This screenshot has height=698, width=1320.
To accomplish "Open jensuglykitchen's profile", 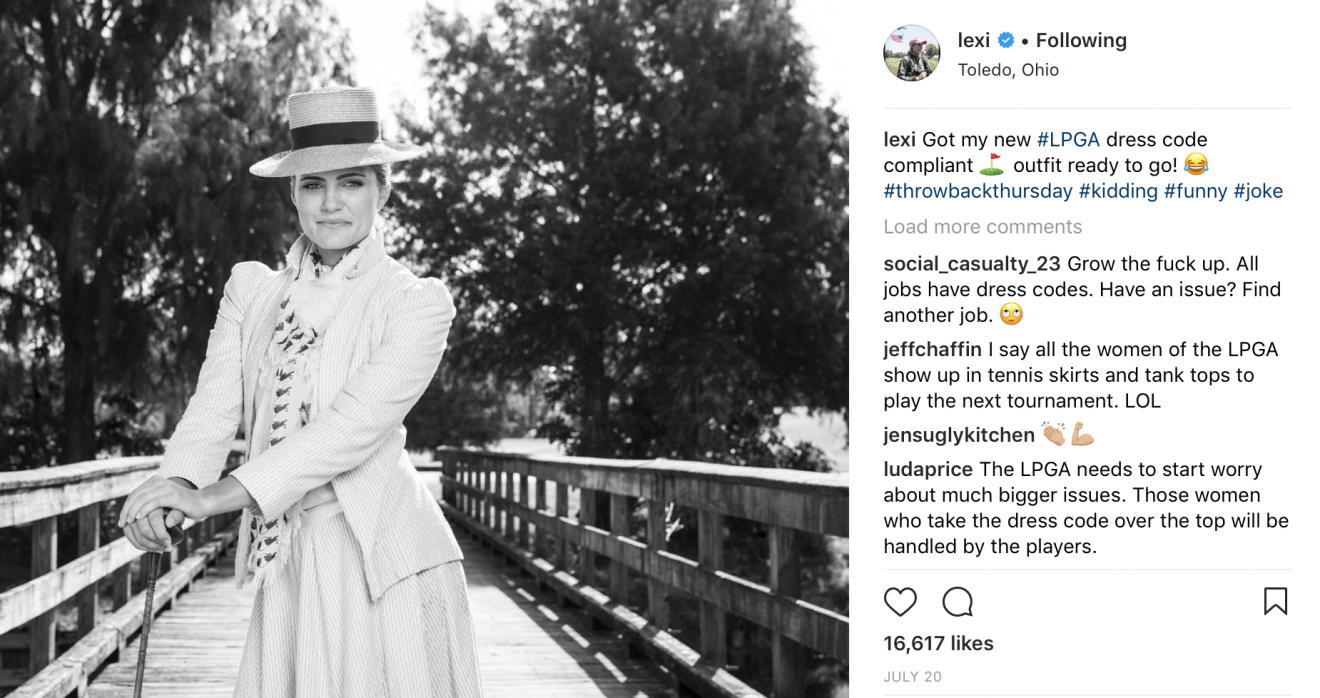I will click(959, 435).
